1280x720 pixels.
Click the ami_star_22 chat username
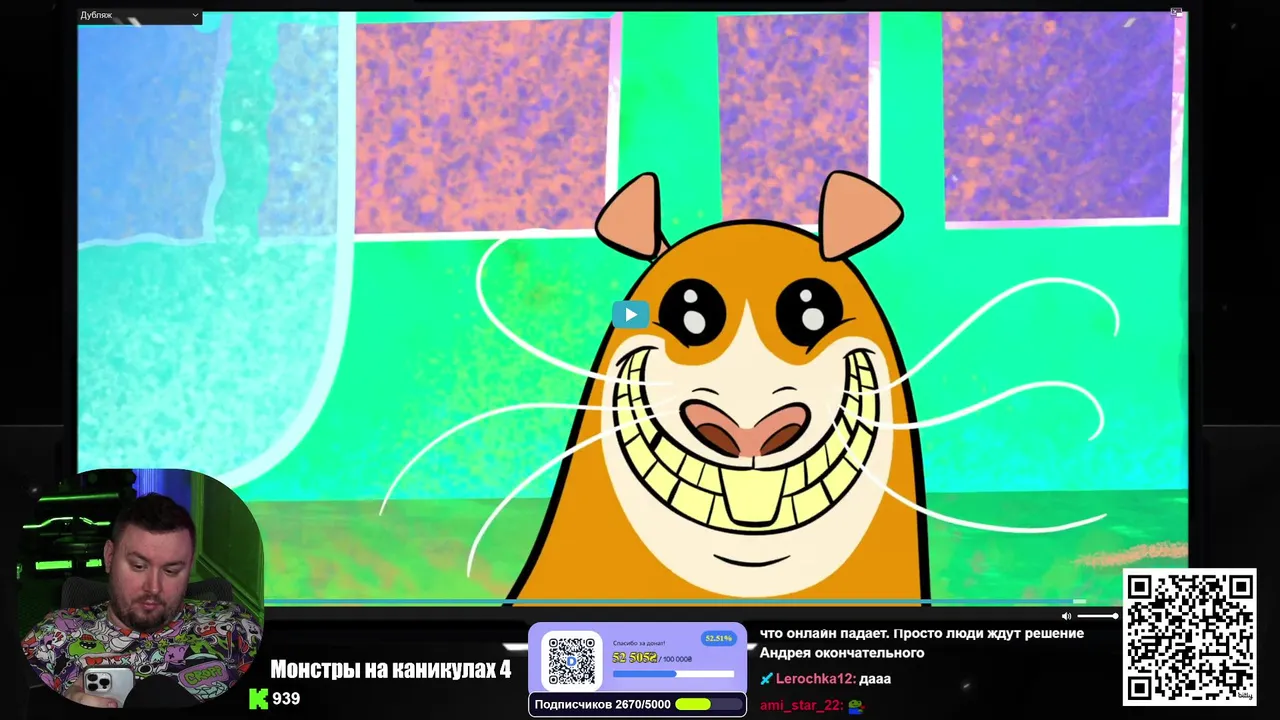800,705
